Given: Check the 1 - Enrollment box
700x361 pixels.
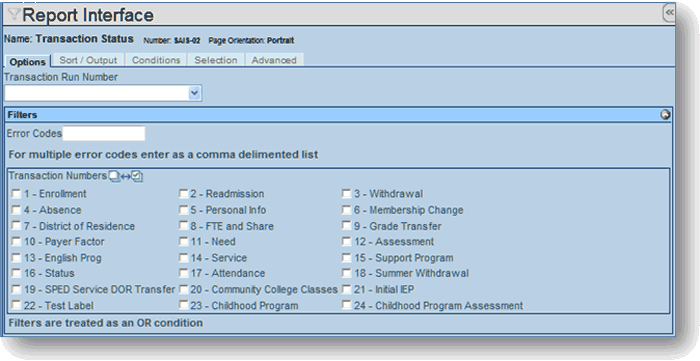Looking at the screenshot, I should coord(17,194).
